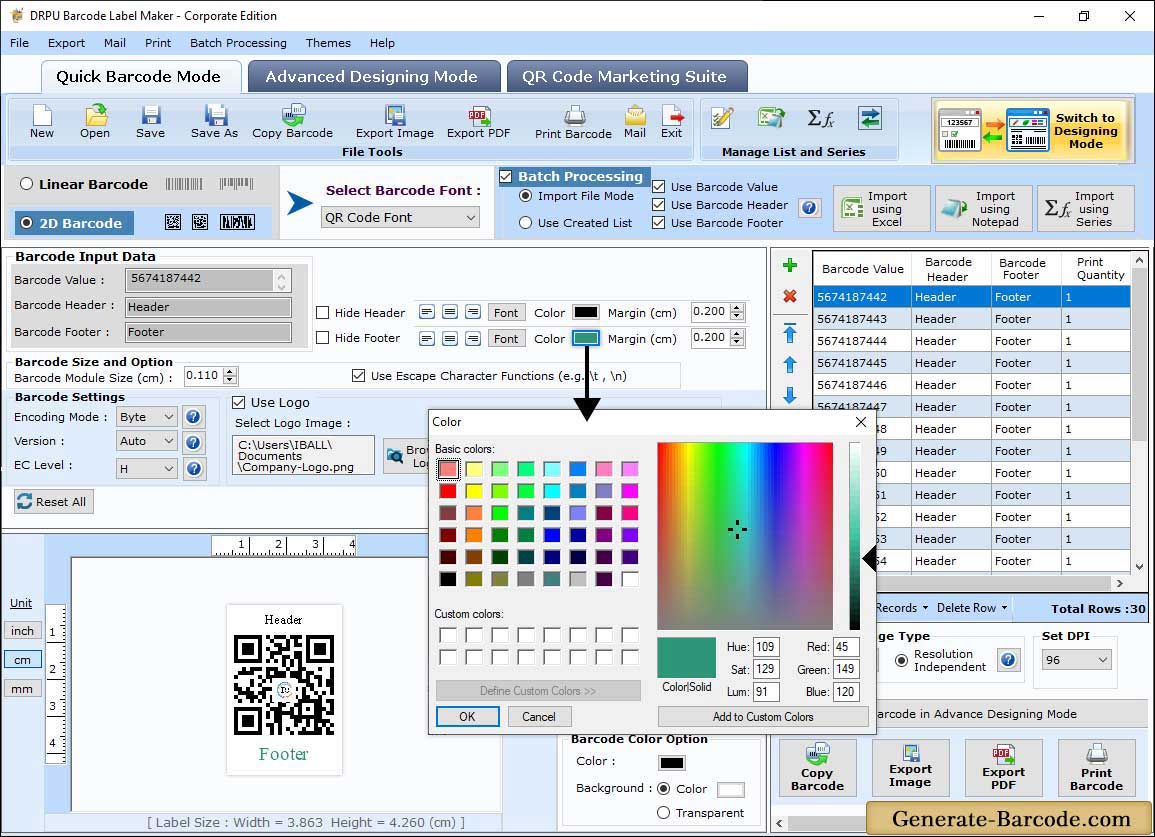1155x837 pixels.
Task: Click the Barcode Header input field
Action: click(208, 307)
